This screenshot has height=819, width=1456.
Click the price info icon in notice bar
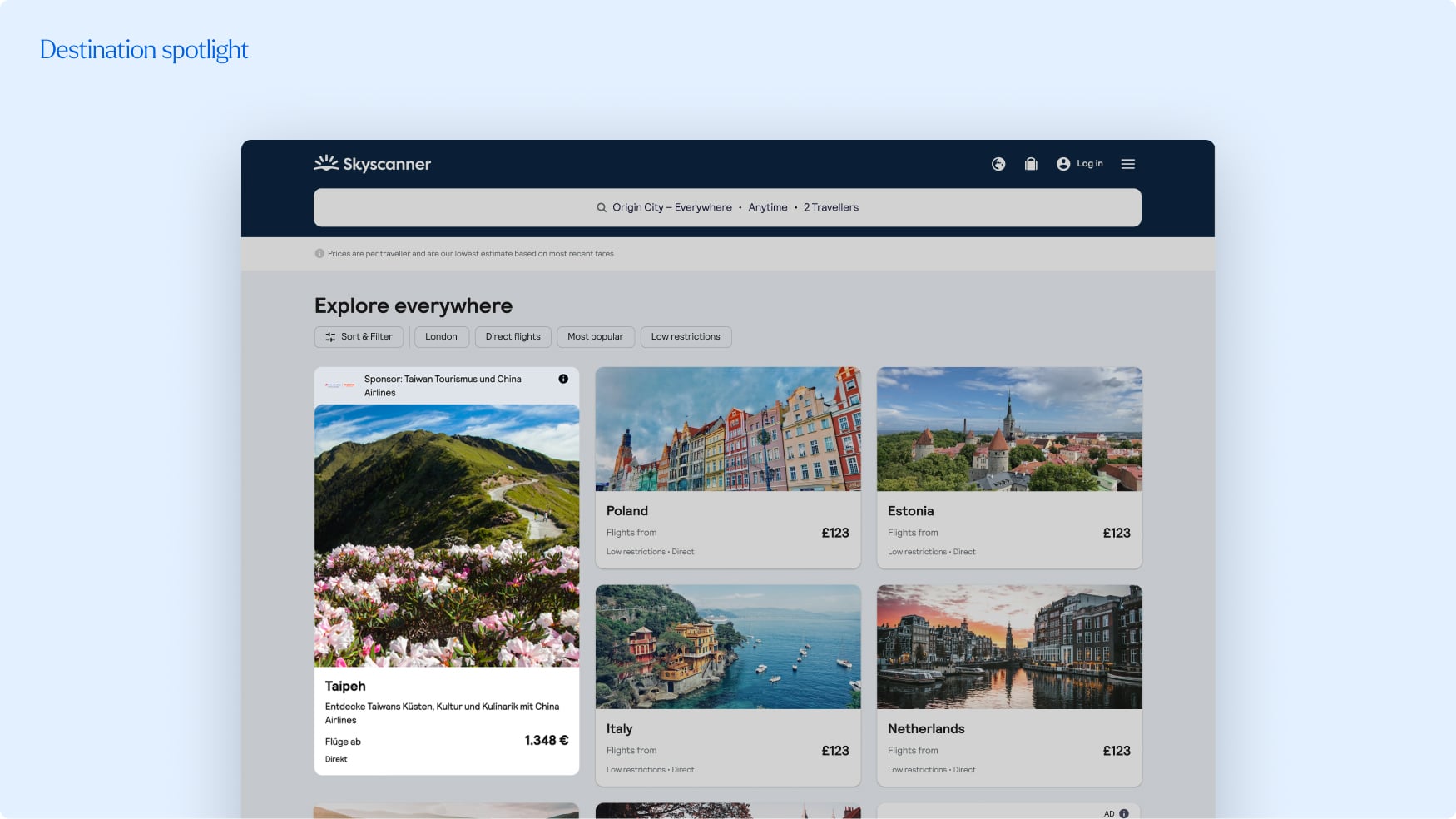point(319,254)
